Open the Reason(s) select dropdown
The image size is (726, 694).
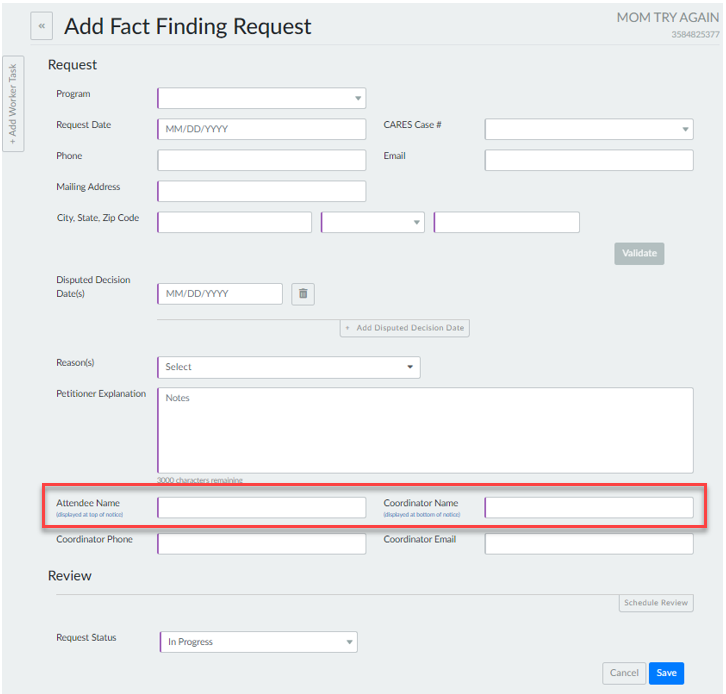(288, 367)
